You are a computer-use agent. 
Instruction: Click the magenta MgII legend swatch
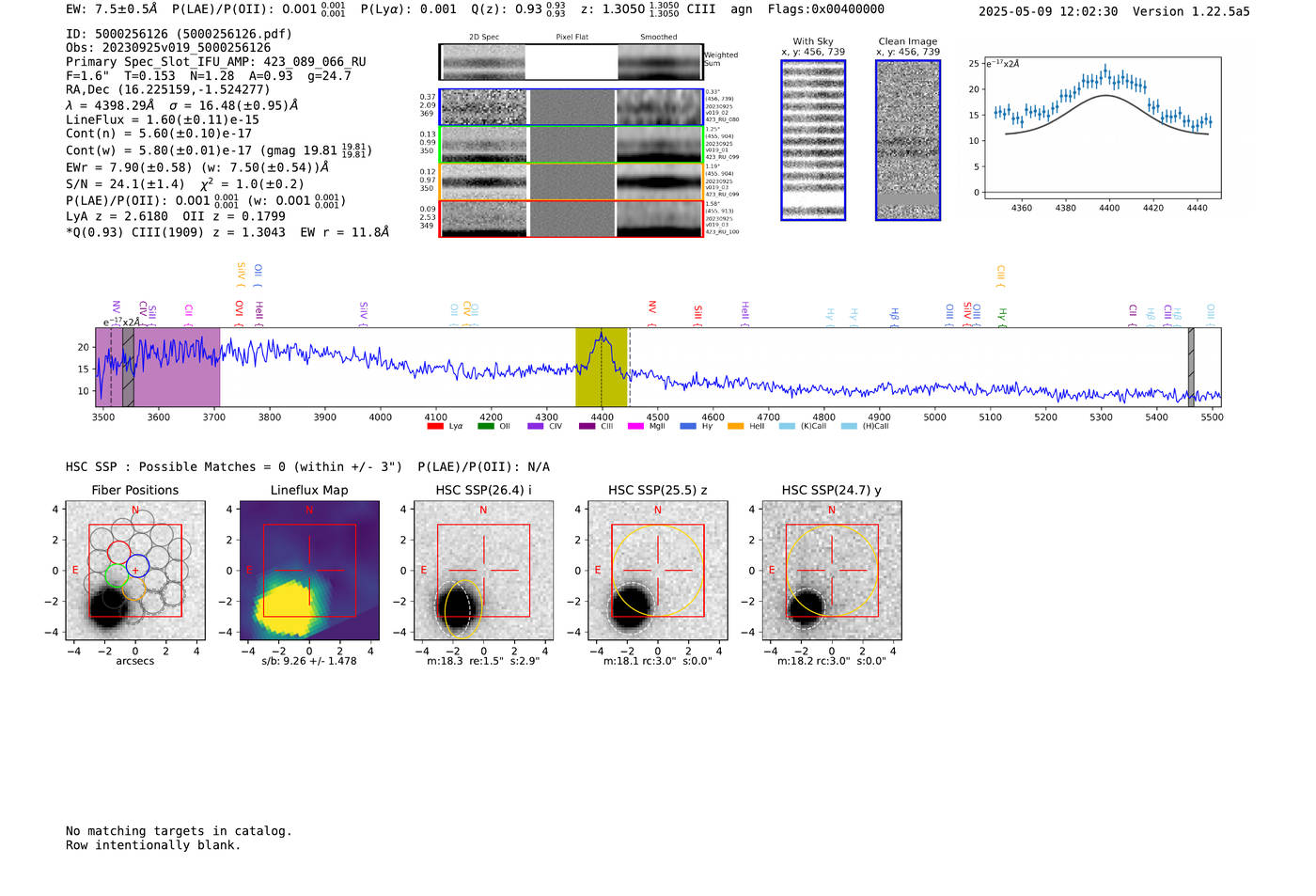(635, 426)
